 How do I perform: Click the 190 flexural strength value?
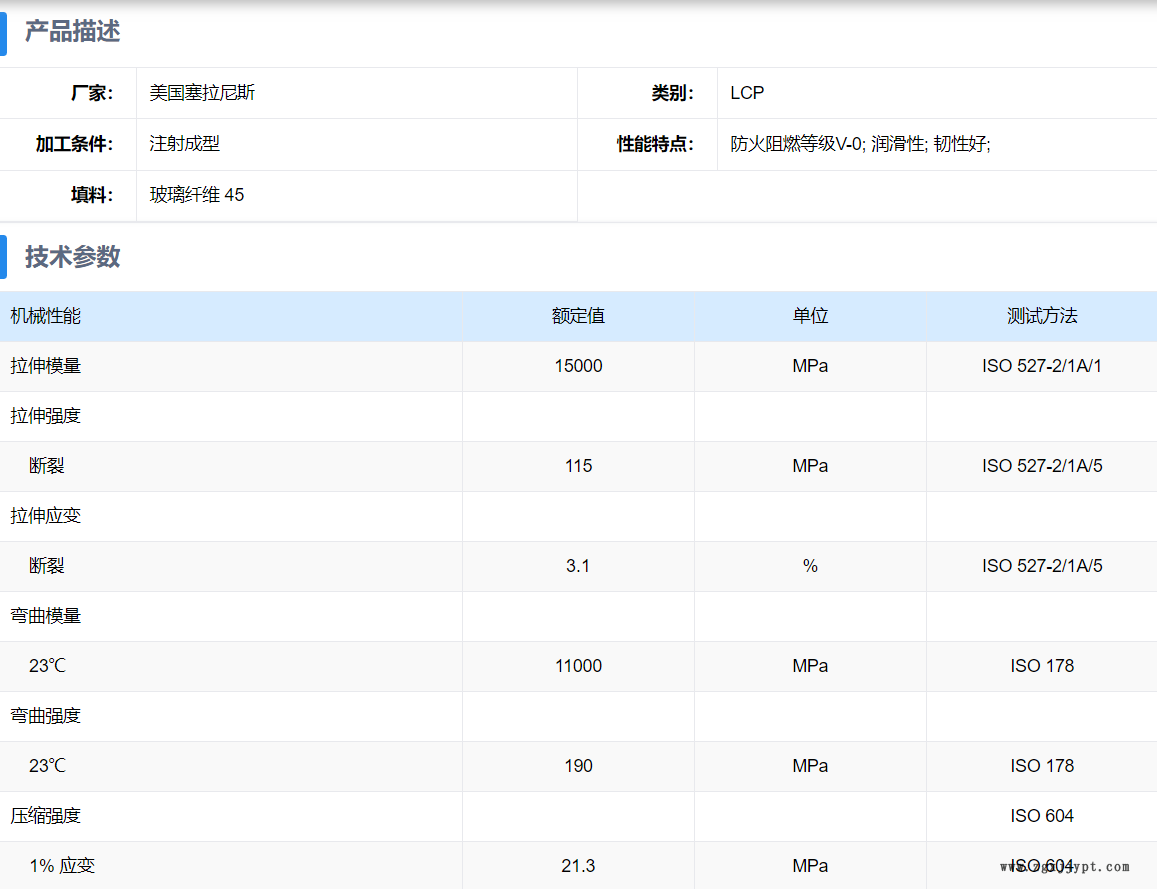pyautogui.click(x=578, y=766)
